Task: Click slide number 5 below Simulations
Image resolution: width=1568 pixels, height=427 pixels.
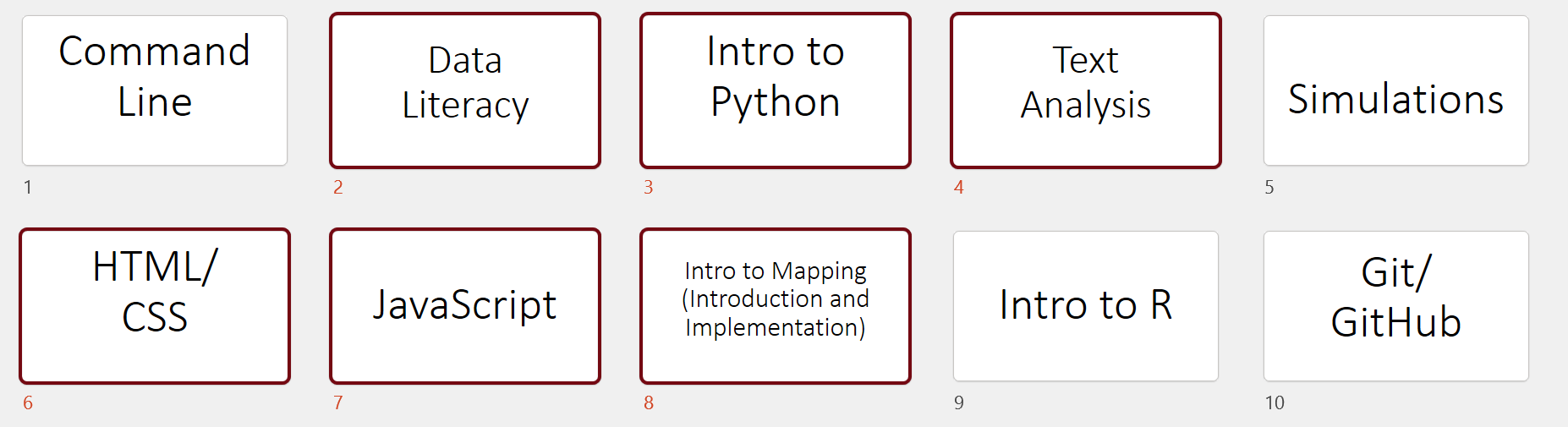Action: pos(1269,188)
